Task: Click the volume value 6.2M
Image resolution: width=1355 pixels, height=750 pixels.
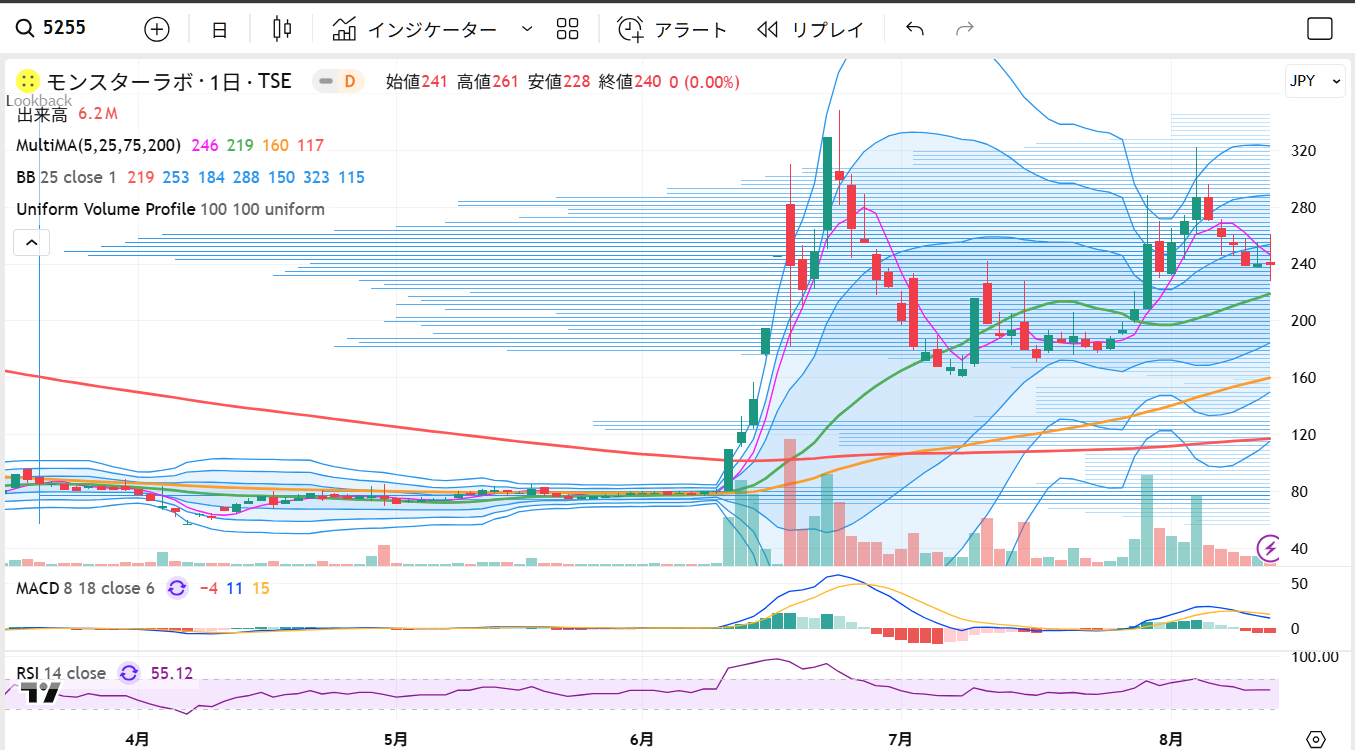Action: pyautogui.click(x=99, y=114)
